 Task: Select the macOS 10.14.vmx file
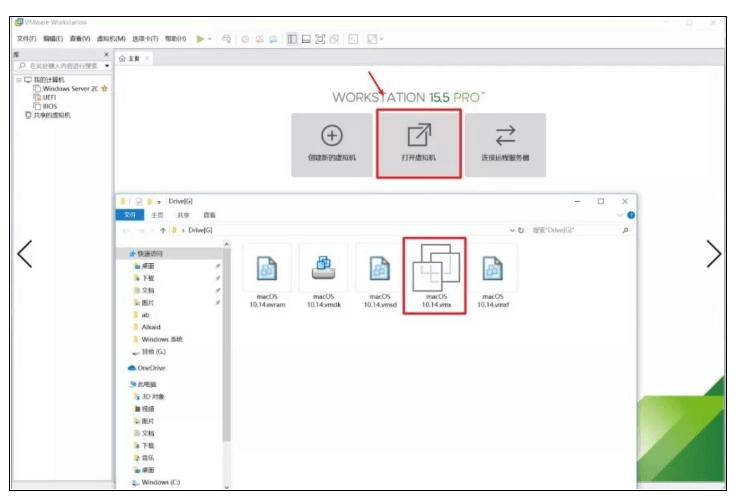[x=435, y=275]
